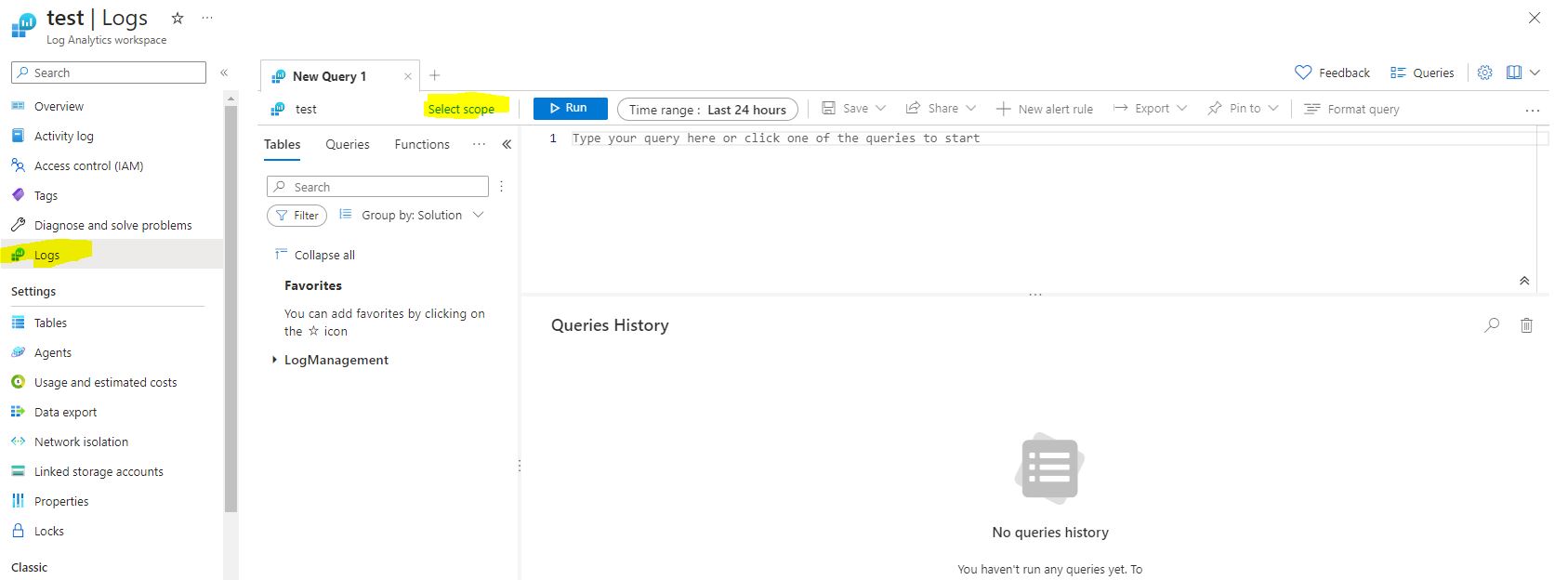The width and height of the screenshot is (1568, 580).
Task: Collapse the query editor with double chevron
Action: tap(1524, 280)
